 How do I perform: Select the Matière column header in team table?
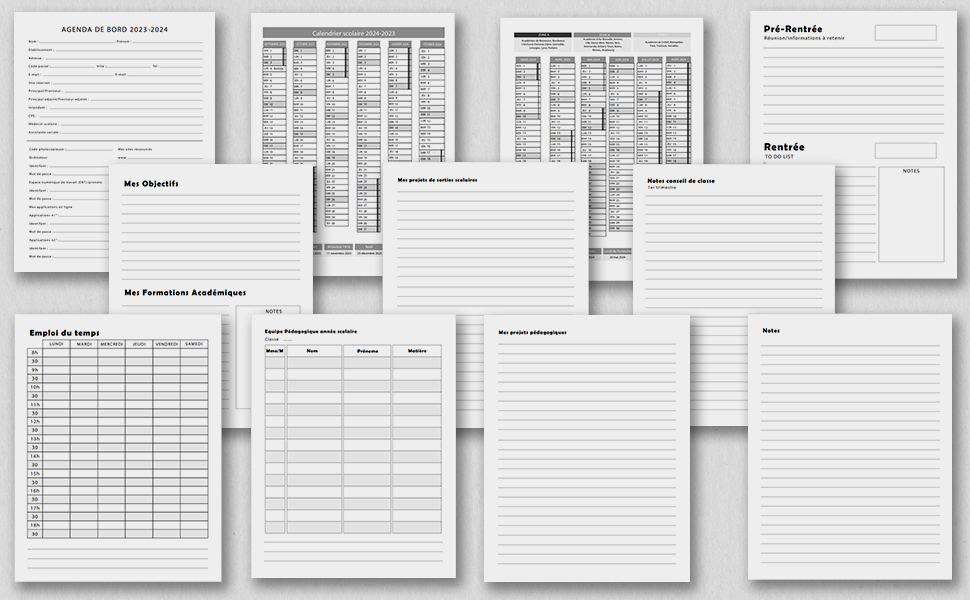[x=416, y=351]
